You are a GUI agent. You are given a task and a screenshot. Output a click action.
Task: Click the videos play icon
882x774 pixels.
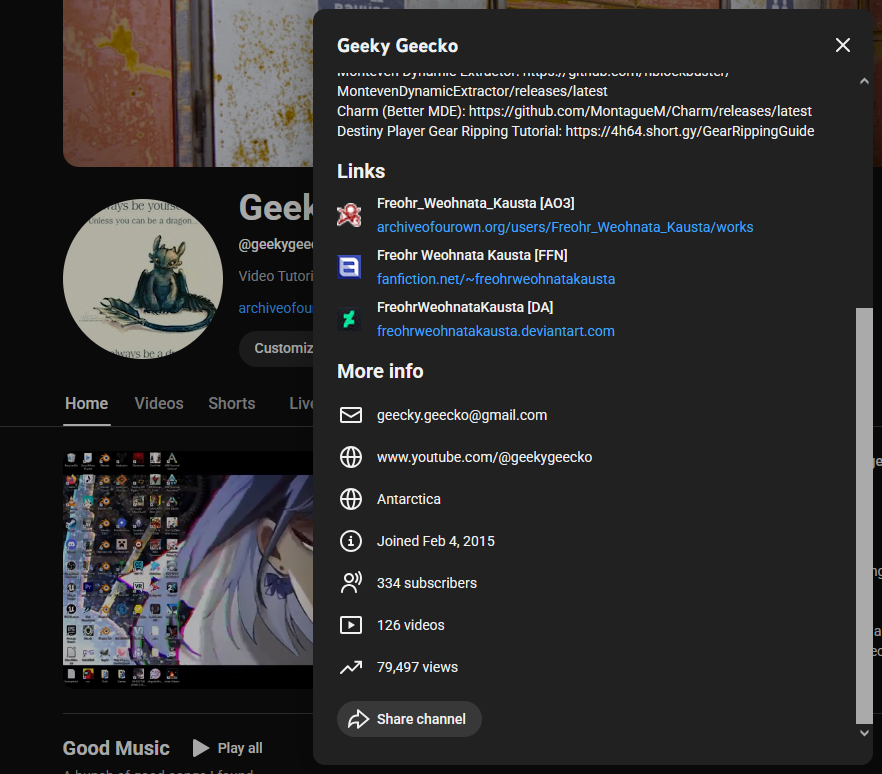[351, 625]
